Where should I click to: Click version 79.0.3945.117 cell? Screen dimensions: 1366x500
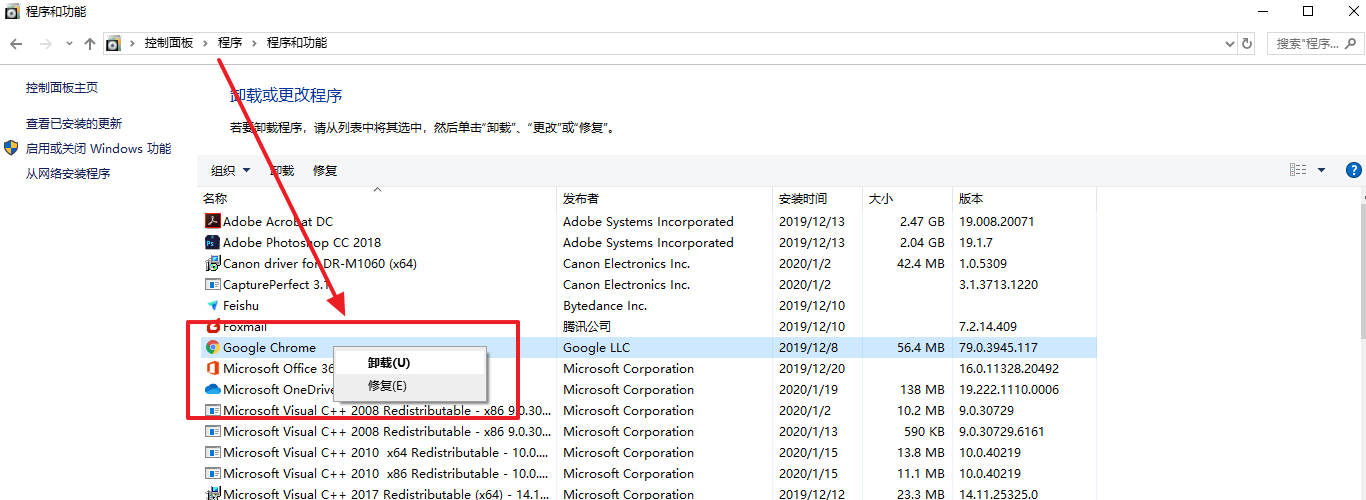tap(998, 348)
